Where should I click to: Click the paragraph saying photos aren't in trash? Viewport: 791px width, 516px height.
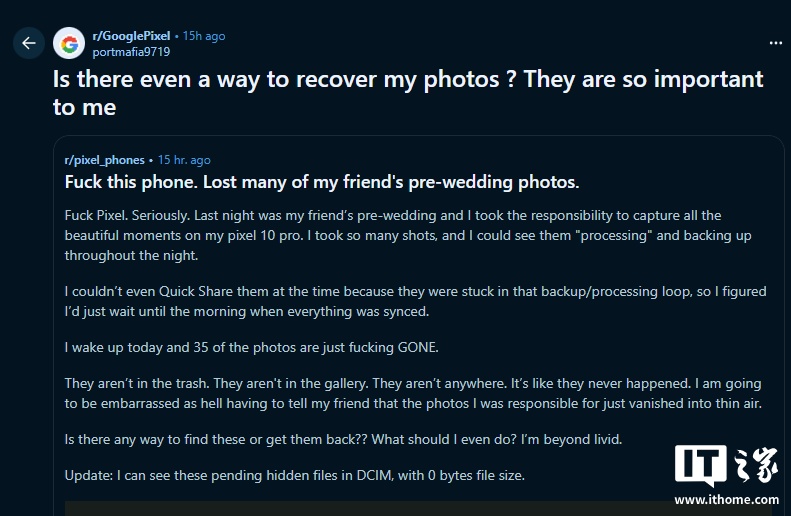click(x=413, y=393)
